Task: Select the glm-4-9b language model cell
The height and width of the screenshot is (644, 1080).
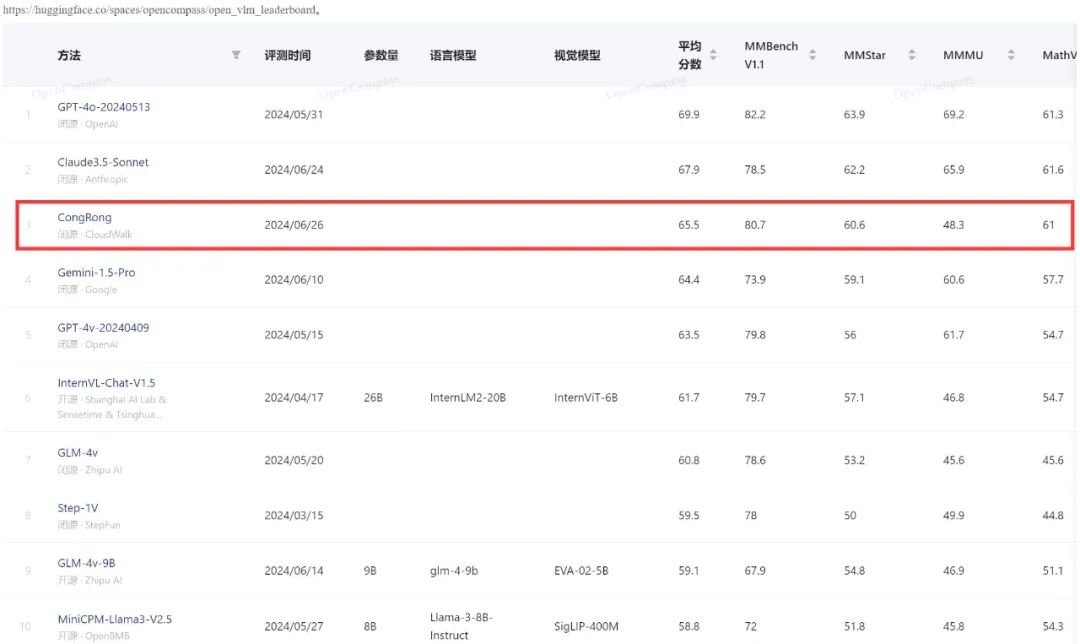Action: 454,570
